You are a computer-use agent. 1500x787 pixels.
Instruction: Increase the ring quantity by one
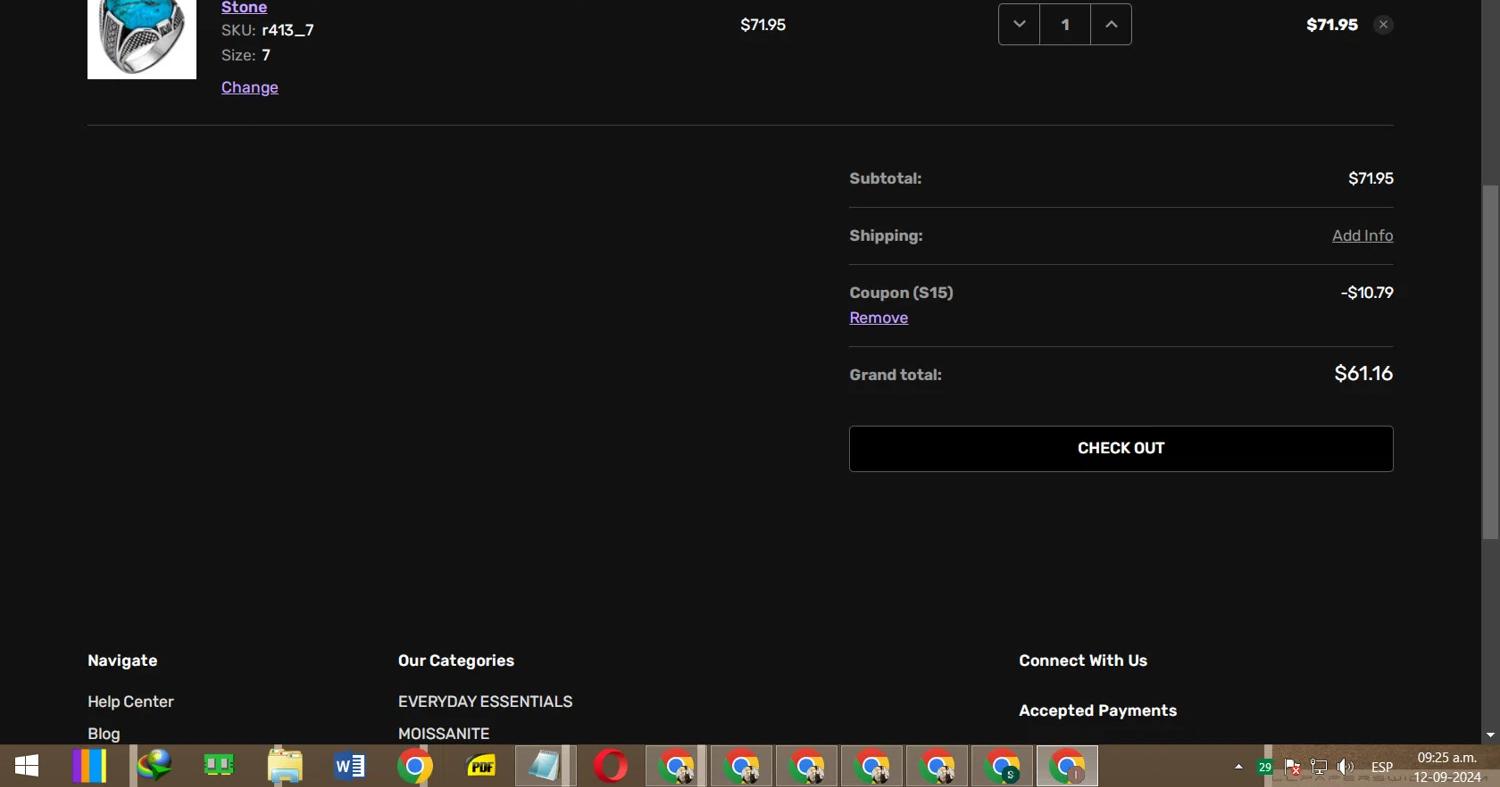(x=1110, y=25)
